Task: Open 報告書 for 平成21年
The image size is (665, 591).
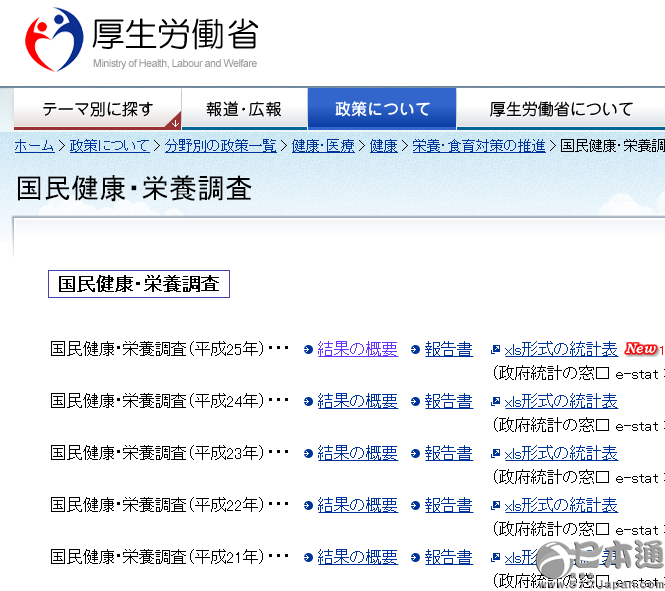Action: tap(449, 557)
